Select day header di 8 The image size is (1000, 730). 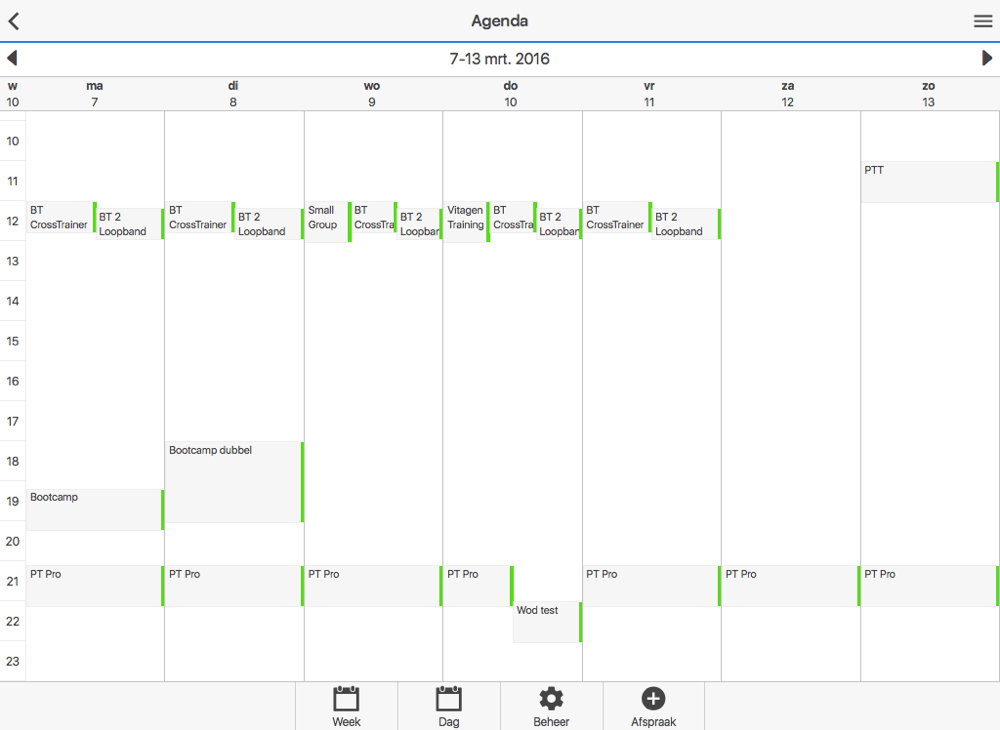[x=233, y=94]
